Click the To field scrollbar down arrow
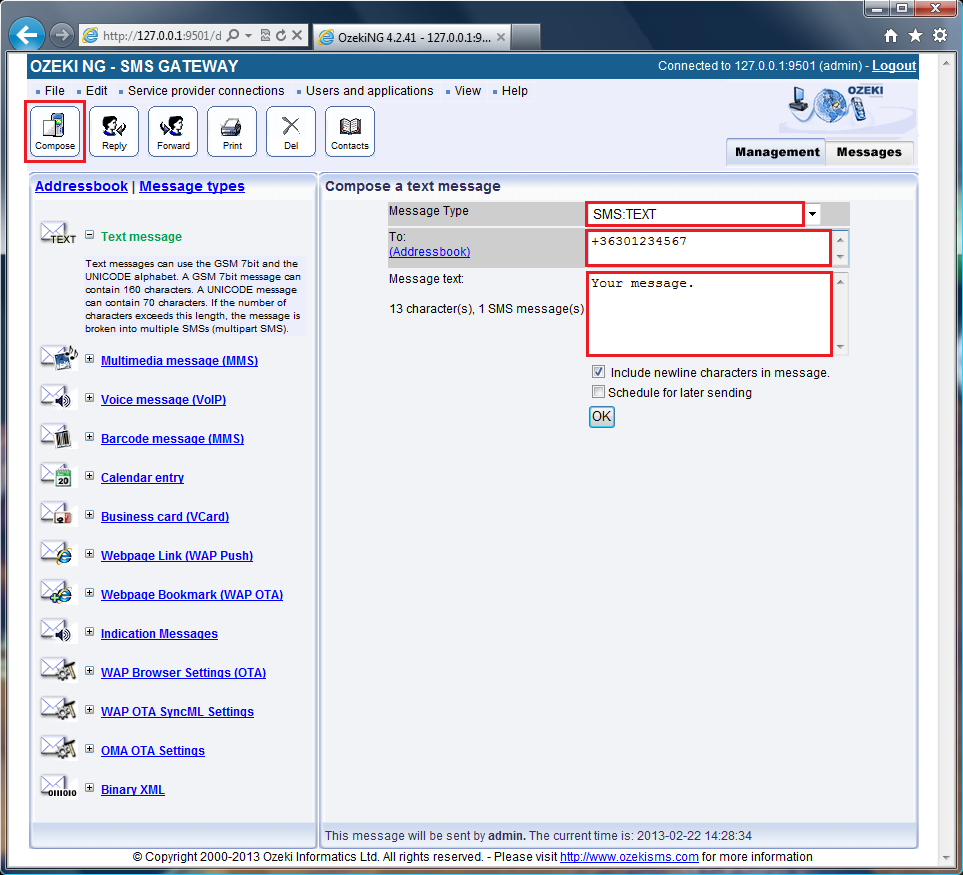 (x=840, y=257)
